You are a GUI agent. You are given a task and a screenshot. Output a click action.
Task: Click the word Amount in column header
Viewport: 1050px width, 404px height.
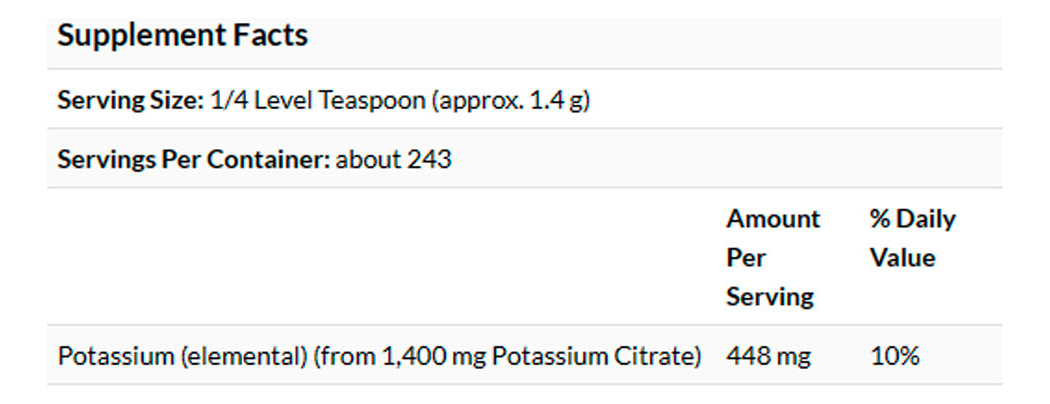(772, 219)
